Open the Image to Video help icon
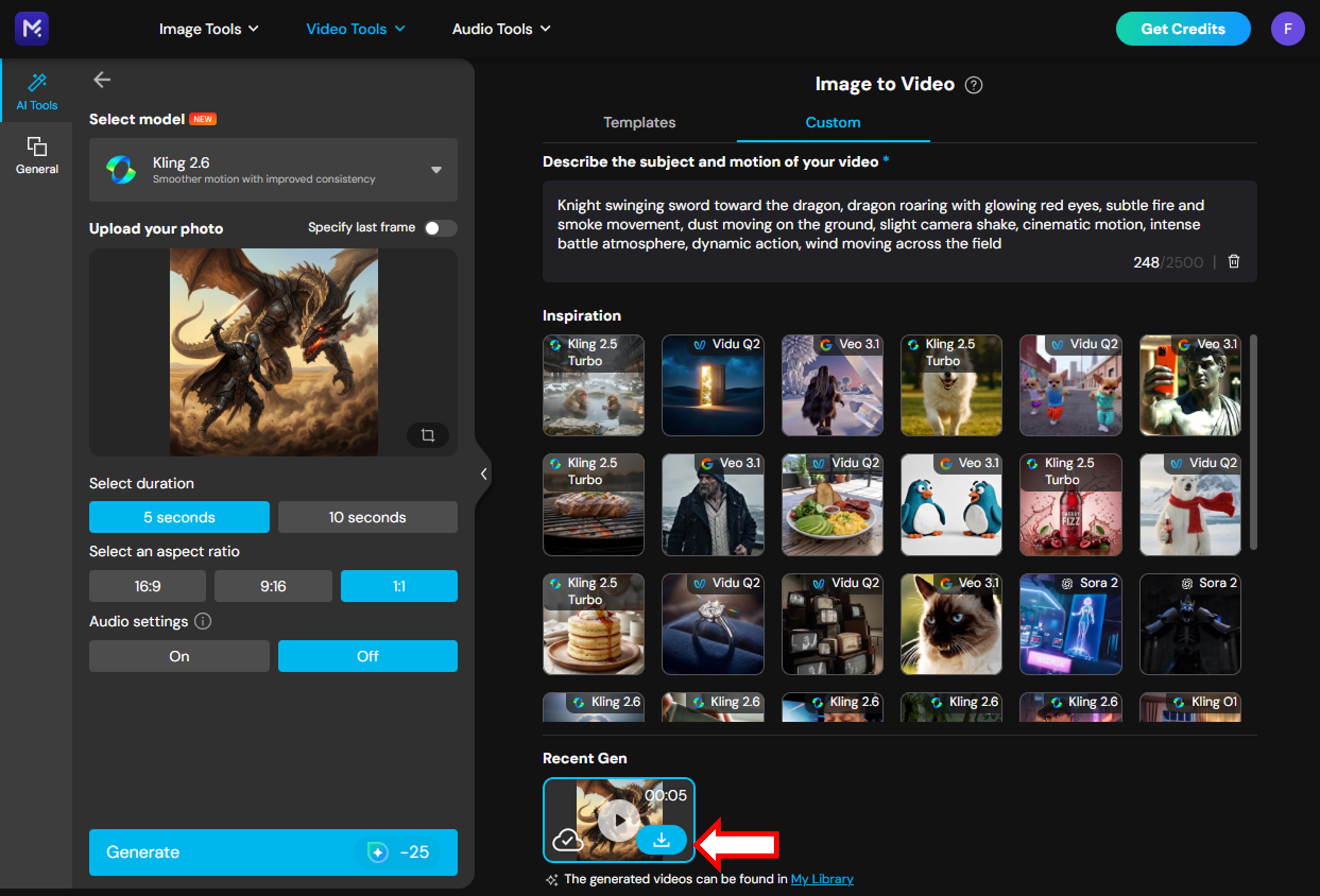Image resolution: width=1320 pixels, height=896 pixels. coord(973,85)
